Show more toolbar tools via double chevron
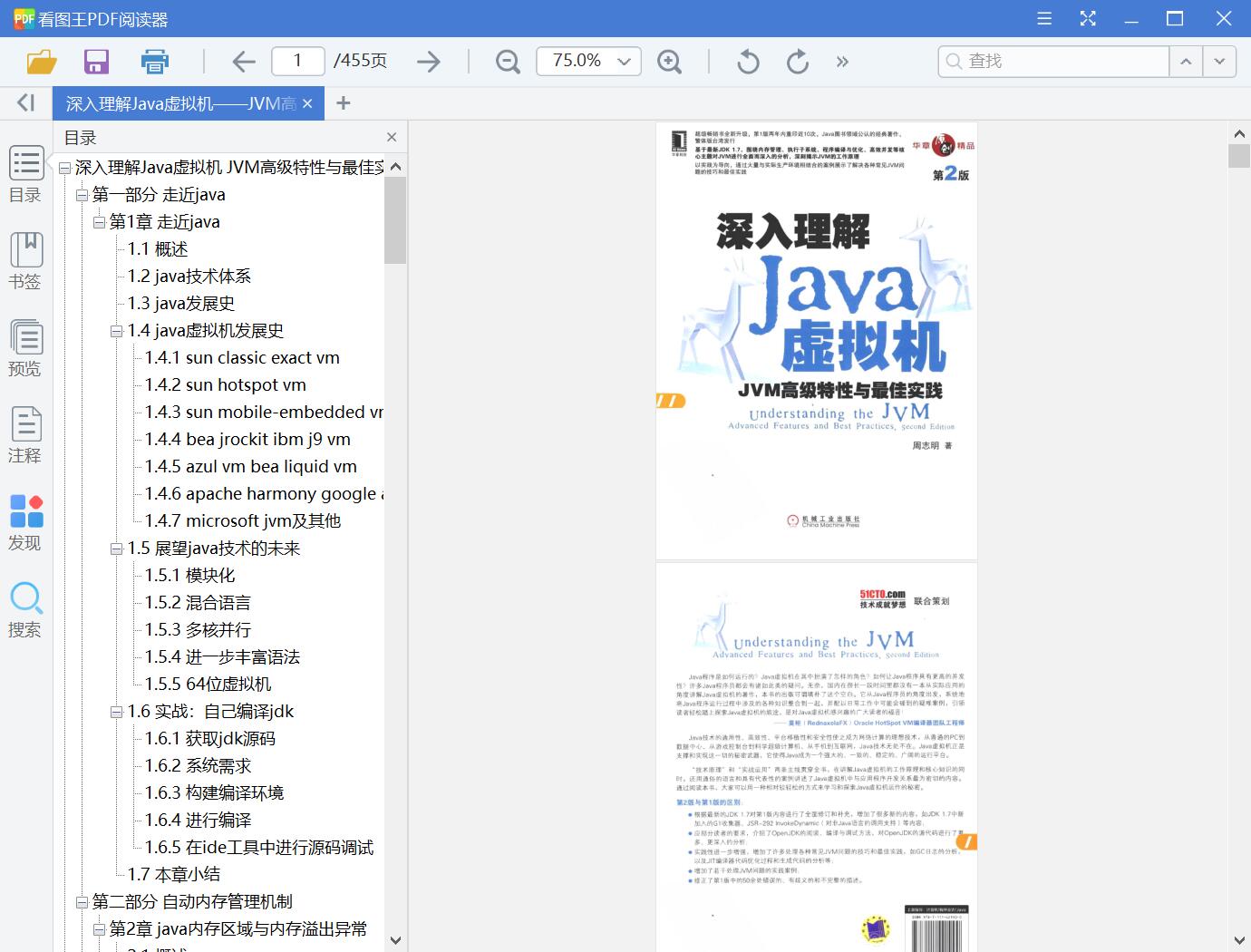The height and width of the screenshot is (952, 1251). point(842,61)
